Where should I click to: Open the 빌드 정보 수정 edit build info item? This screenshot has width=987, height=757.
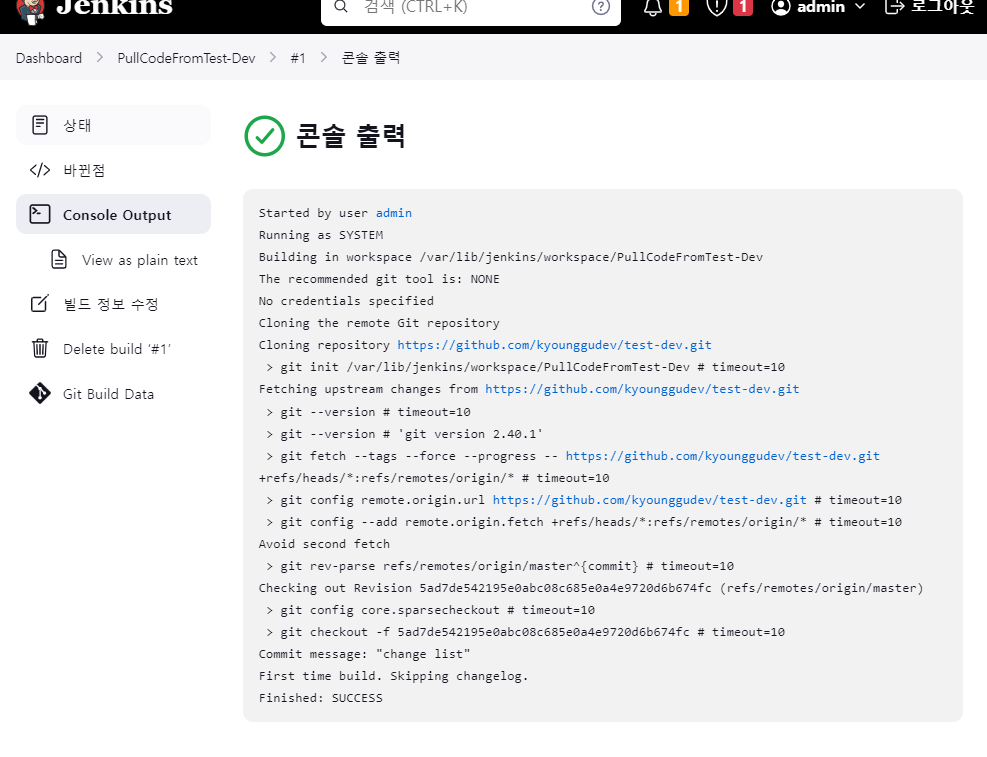tap(113, 304)
